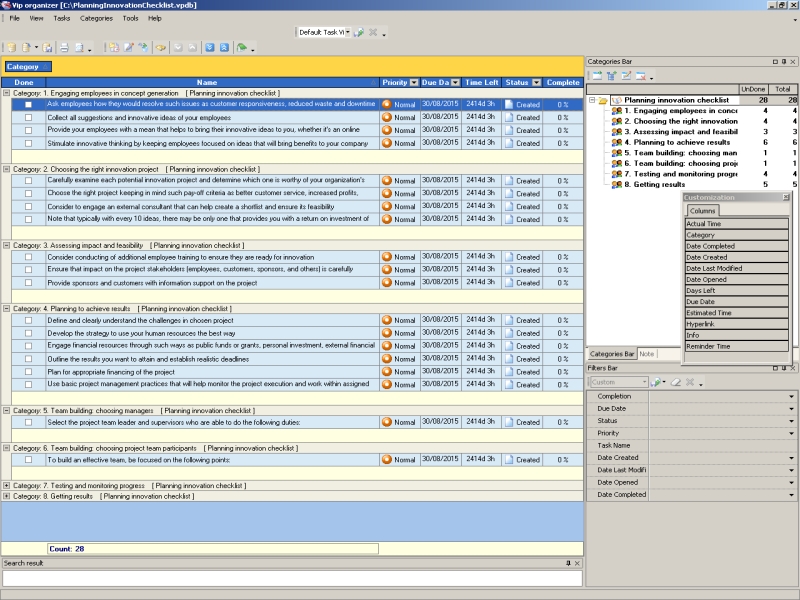The height and width of the screenshot is (600, 800).
Task: Click the Task Name filter input field
Action: [718, 446]
